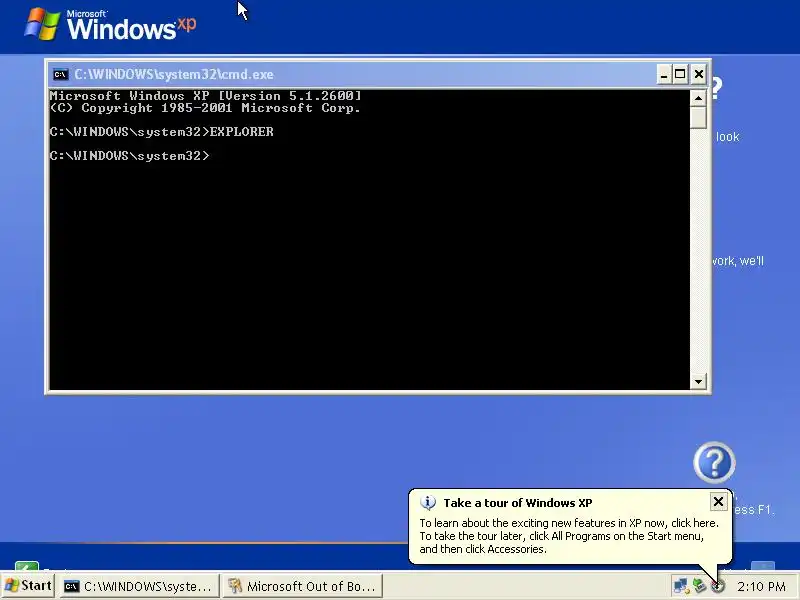Click the Windows XP tour tray icon
Viewport: 800px width, 600px height.
click(718, 587)
